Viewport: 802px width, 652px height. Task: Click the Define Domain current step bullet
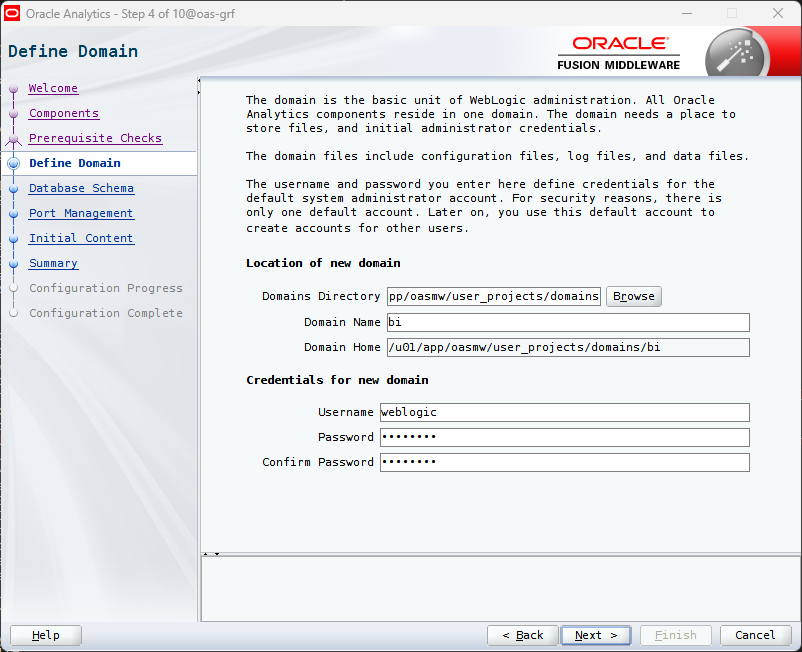point(13,163)
